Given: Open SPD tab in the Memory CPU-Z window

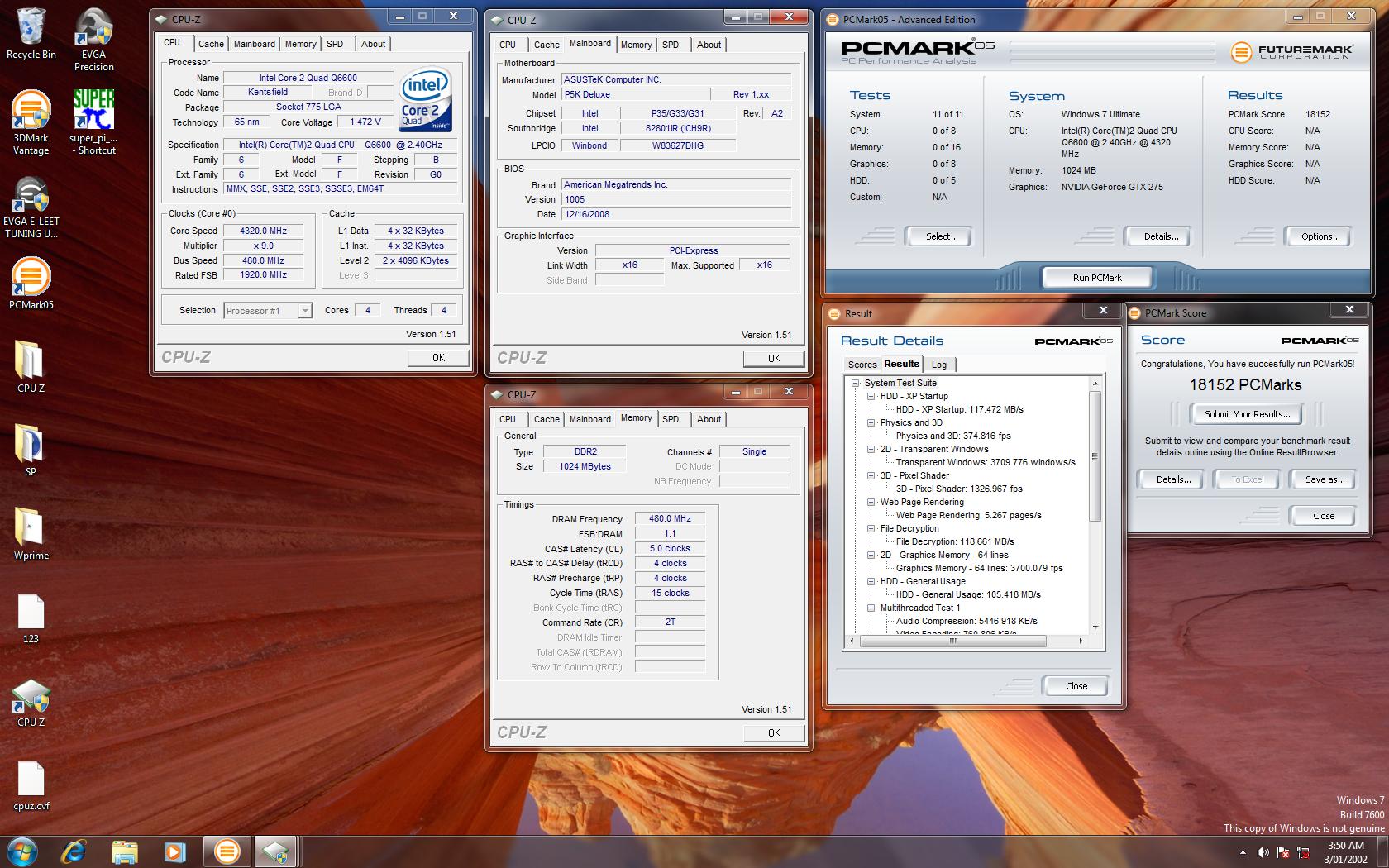Looking at the screenshot, I should tap(671, 419).
